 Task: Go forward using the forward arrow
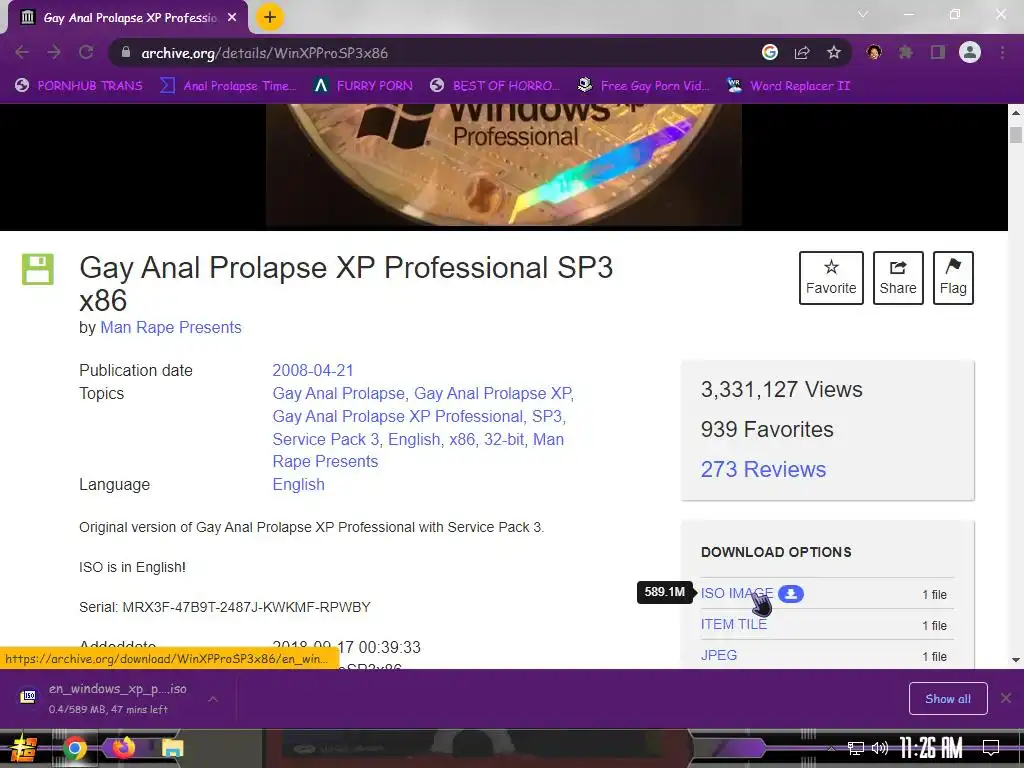click(x=54, y=53)
